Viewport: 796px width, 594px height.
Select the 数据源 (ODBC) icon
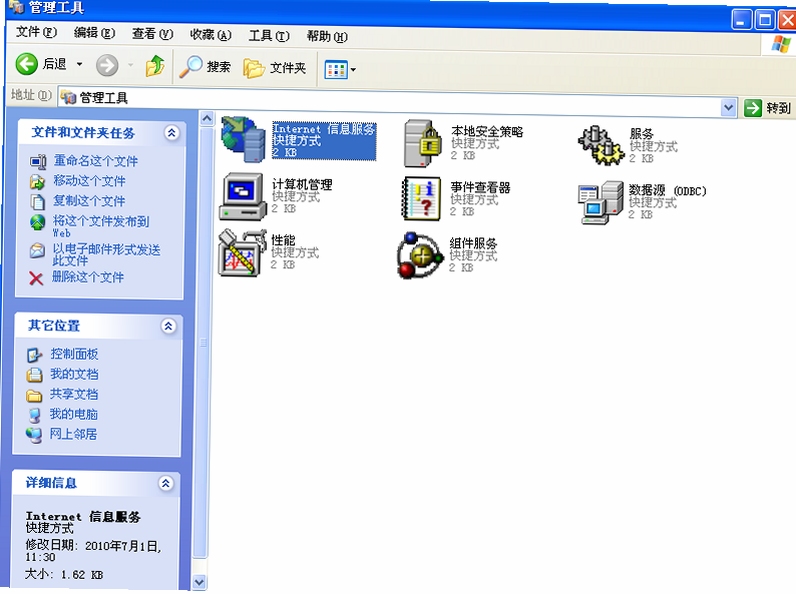point(601,203)
